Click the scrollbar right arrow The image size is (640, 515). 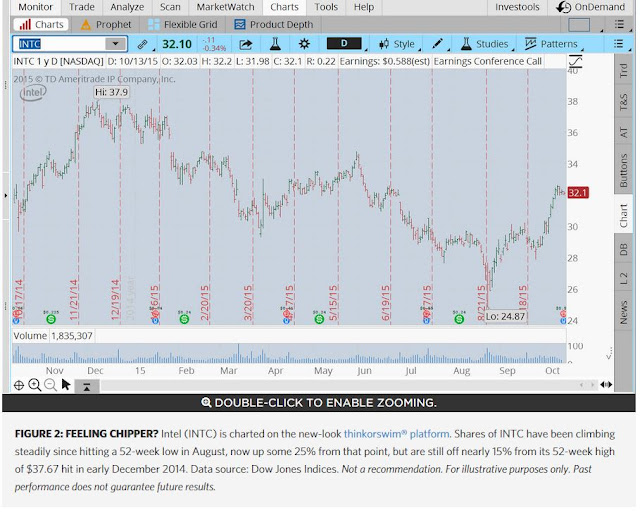(592, 385)
